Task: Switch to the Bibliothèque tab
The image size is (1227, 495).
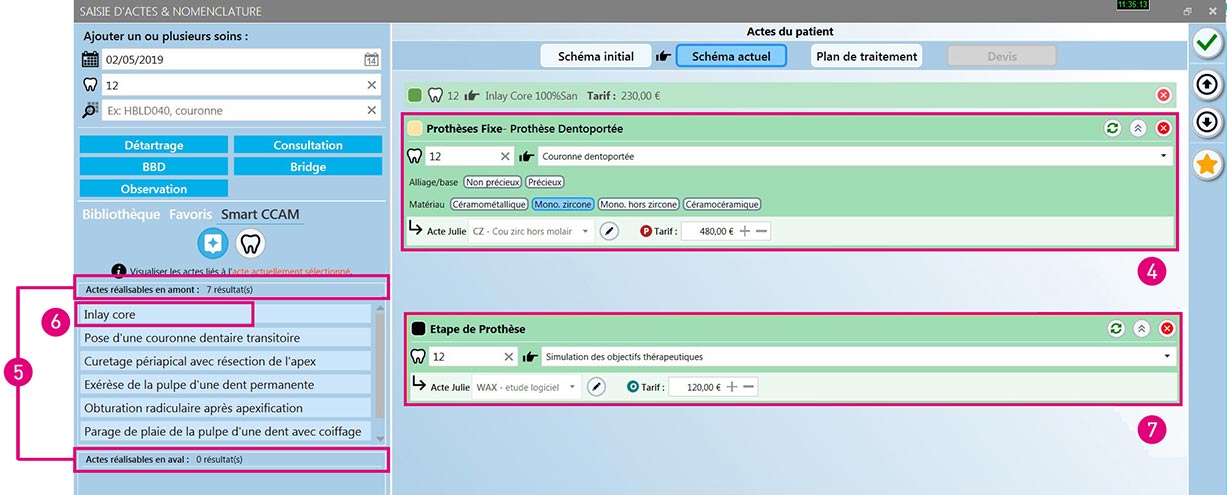Action: pyautogui.click(x=121, y=214)
